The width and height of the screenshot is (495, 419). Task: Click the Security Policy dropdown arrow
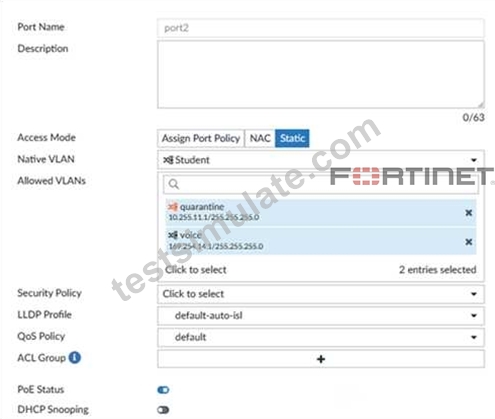474,294
